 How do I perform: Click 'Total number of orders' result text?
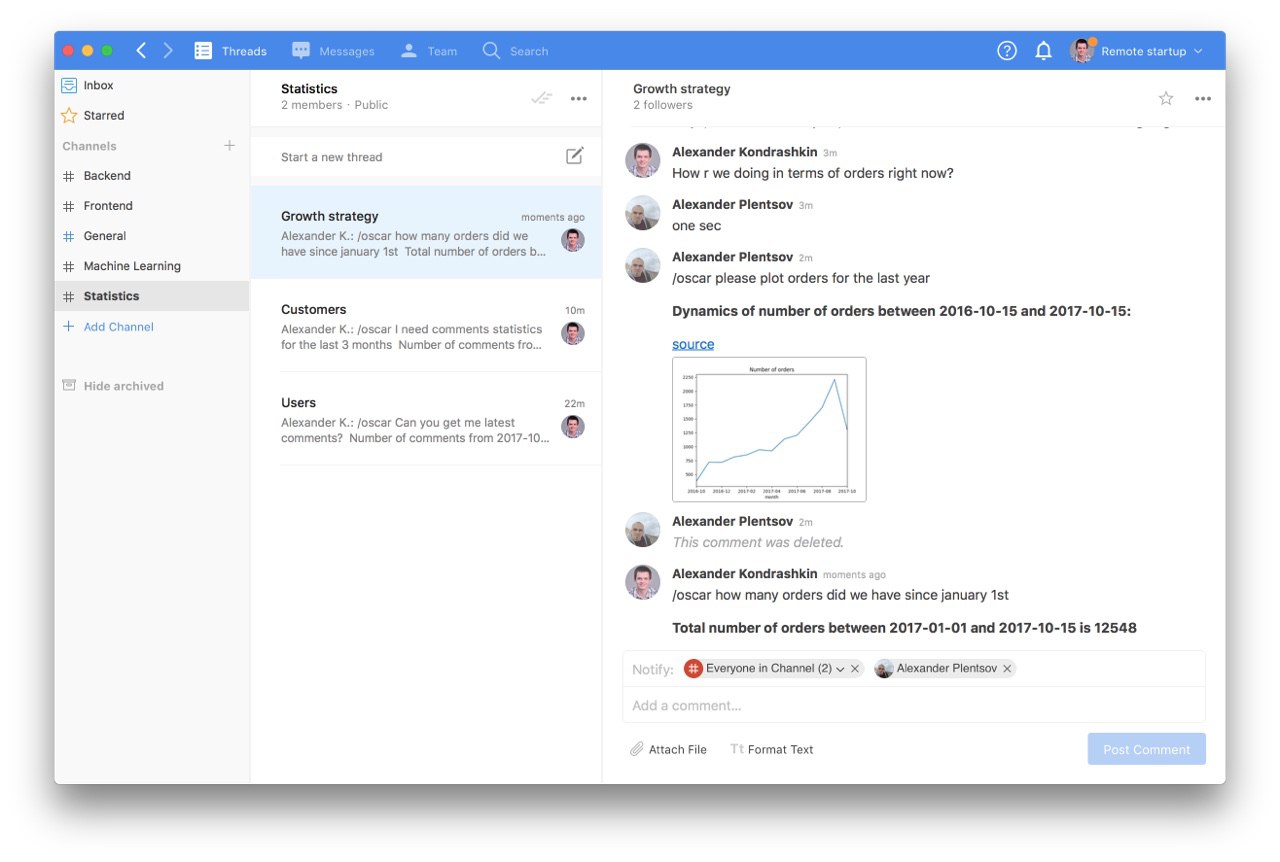(904, 628)
